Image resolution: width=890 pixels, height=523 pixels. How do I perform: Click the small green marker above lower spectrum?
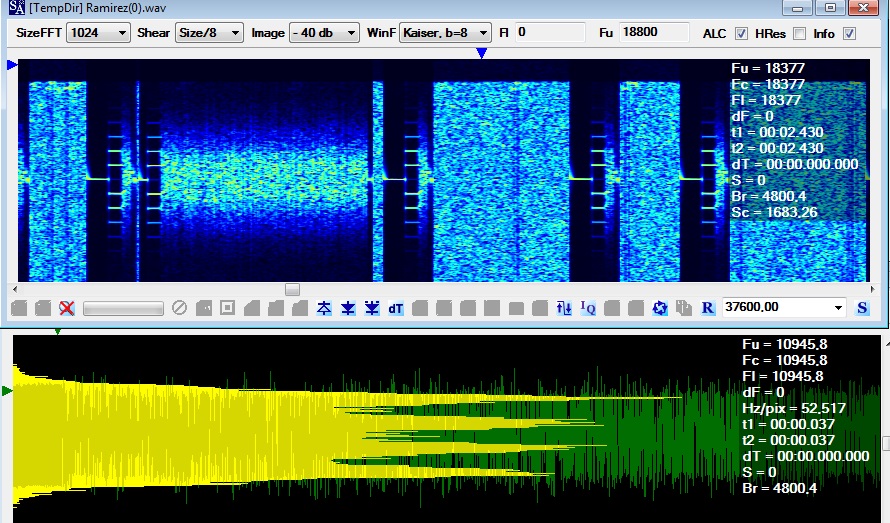coord(57,332)
